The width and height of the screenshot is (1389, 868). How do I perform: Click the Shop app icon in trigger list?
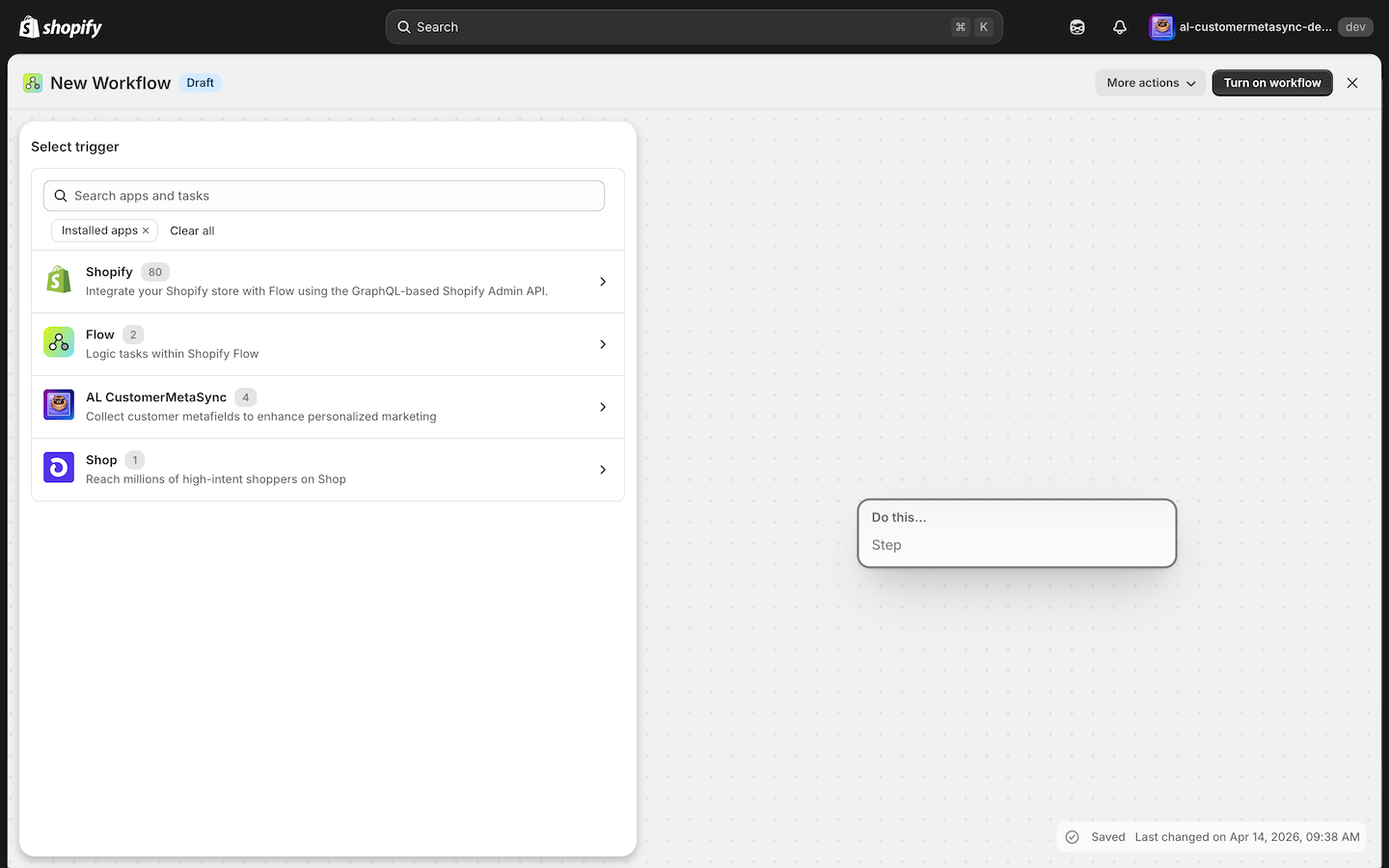[59, 468]
